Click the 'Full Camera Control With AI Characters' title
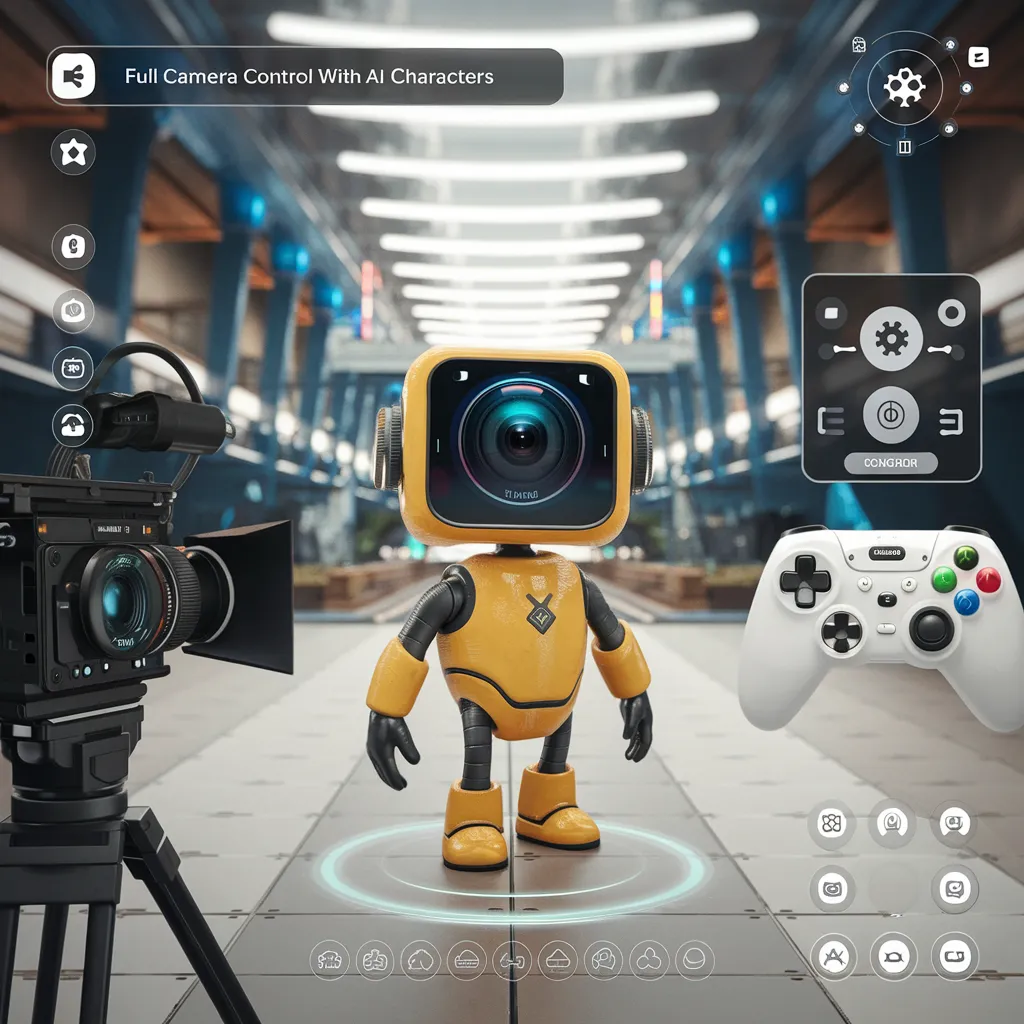 click(309, 77)
